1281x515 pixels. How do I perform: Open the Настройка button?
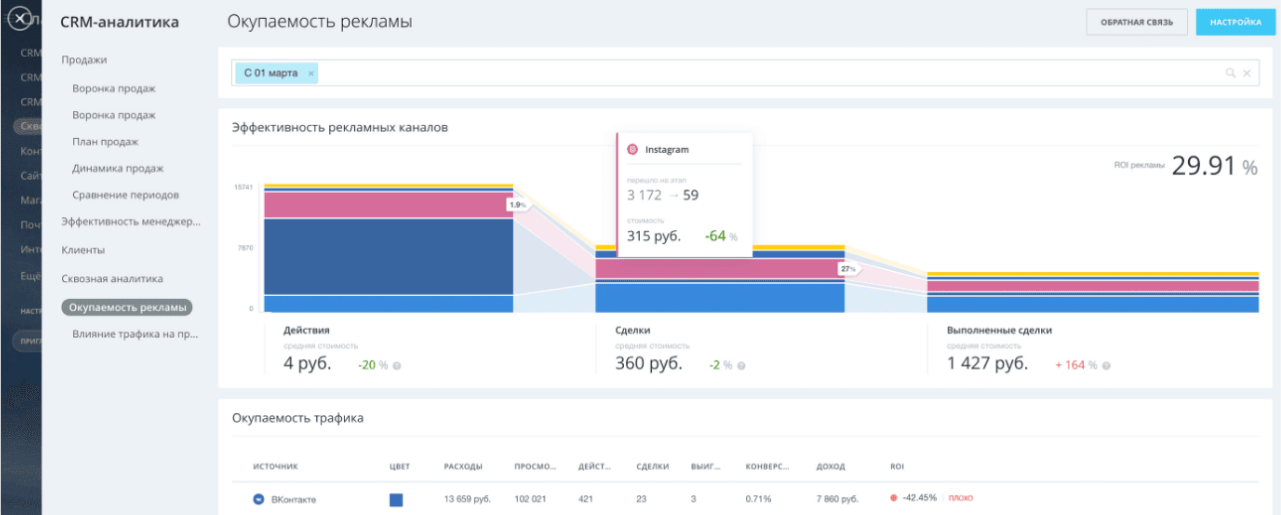[1235, 22]
